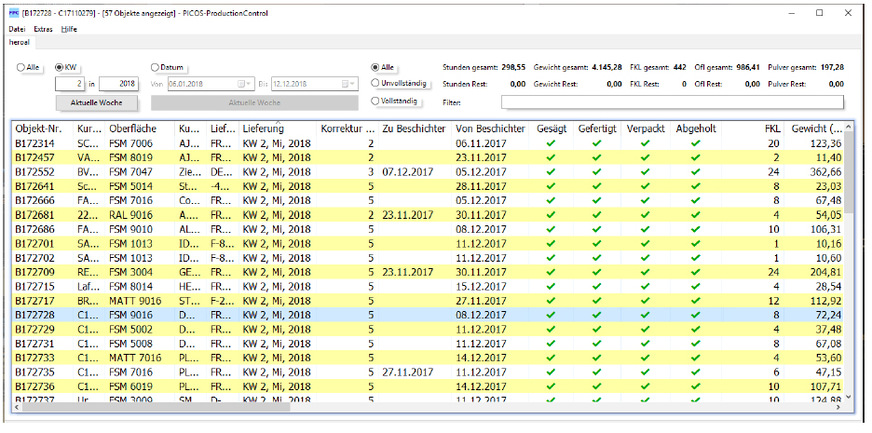Click Von Beschichter date 15.12.2017
This screenshot has height=433, width=872.
[x=481, y=286]
